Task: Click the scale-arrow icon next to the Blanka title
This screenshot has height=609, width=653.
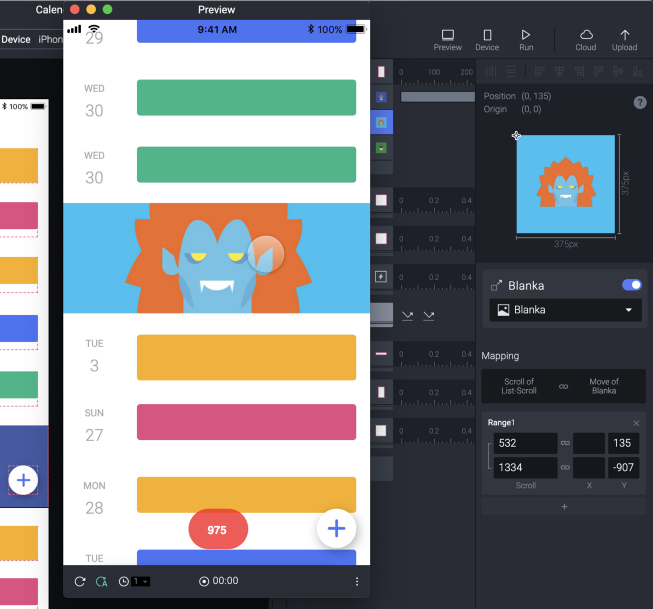Action: point(496,285)
